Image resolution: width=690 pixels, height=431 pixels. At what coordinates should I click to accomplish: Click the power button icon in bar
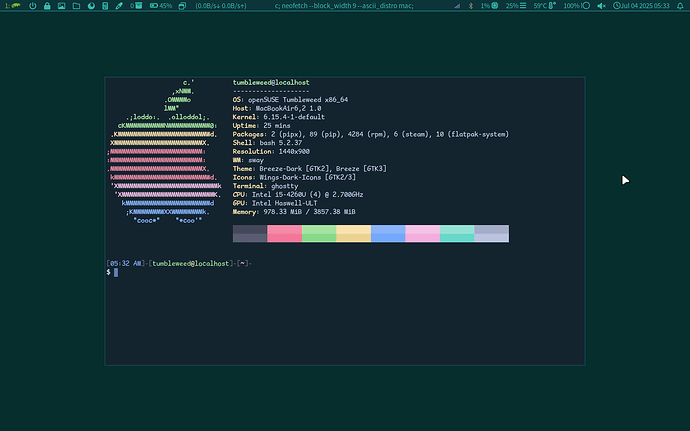click(33, 6)
